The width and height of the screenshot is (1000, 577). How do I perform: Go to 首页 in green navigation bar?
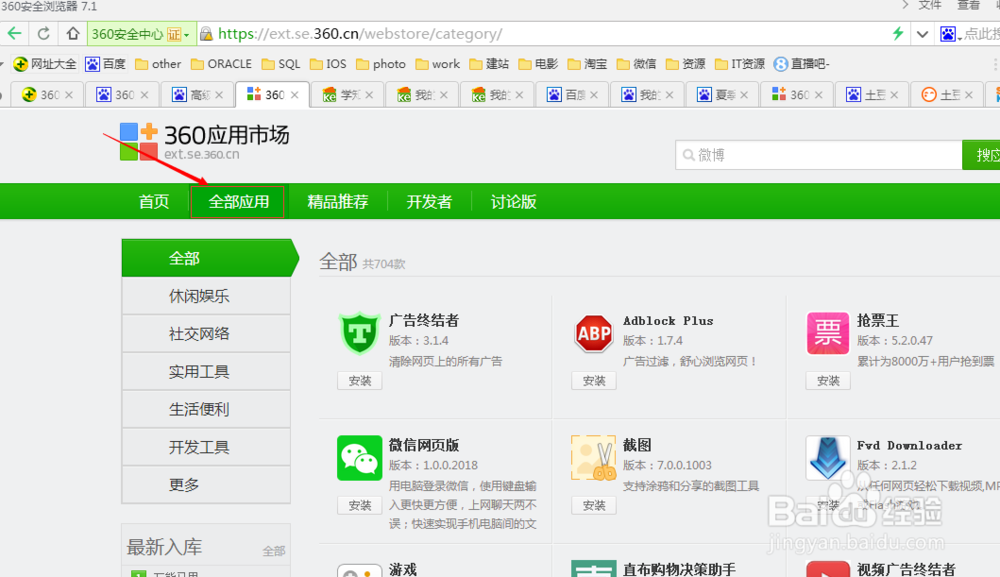point(154,201)
